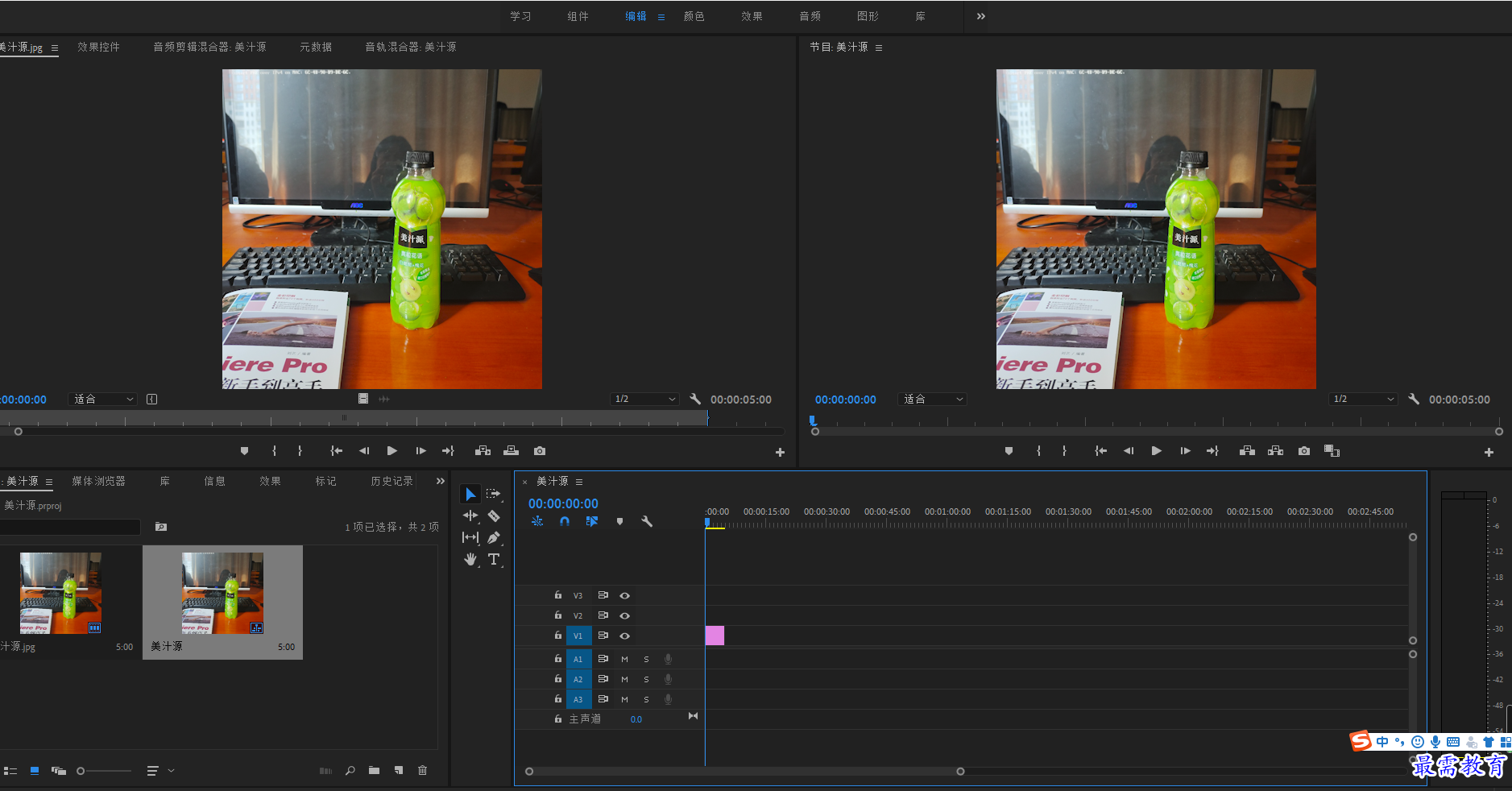Image resolution: width=1512 pixels, height=791 pixels.
Task: Switch to 颜色 workspace
Action: [694, 16]
